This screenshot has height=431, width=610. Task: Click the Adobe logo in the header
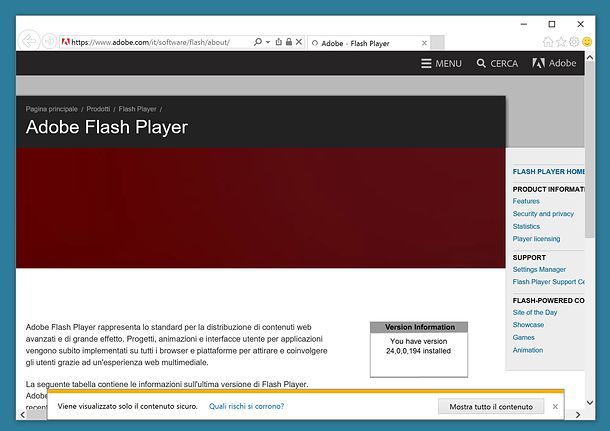click(554, 63)
